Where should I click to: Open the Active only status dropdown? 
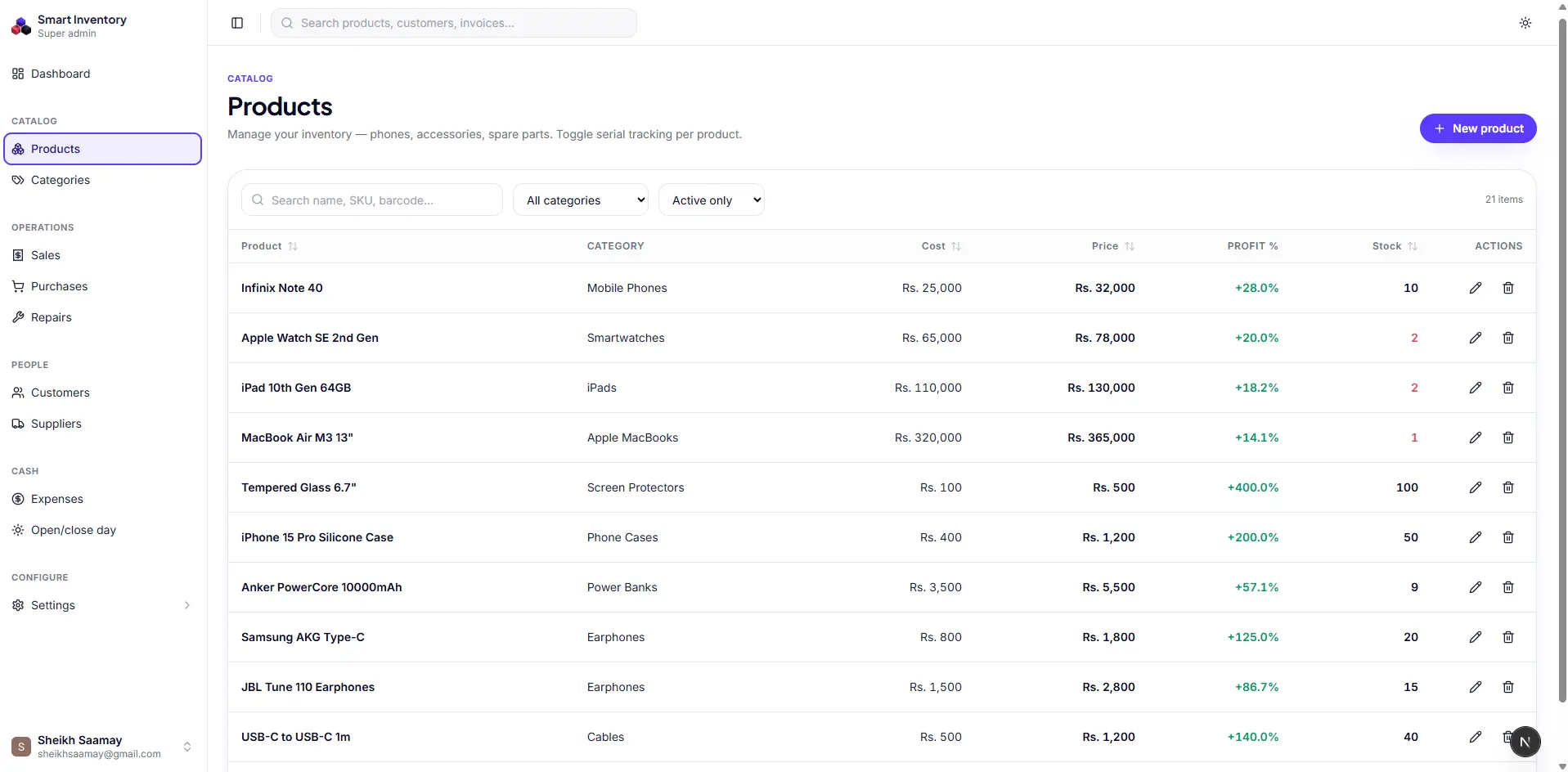[712, 200]
